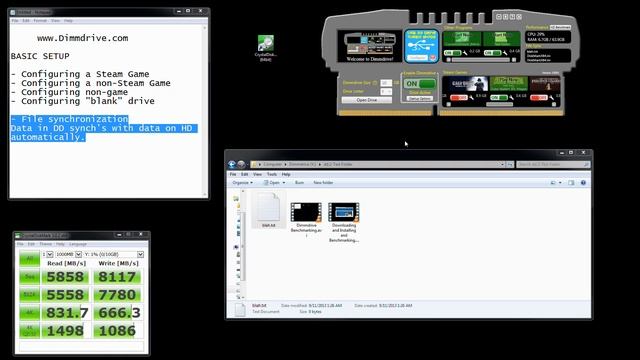Viewport: 640px width, 360px height.
Task: Open the Tools menu in Explorer
Action: pos(271,174)
